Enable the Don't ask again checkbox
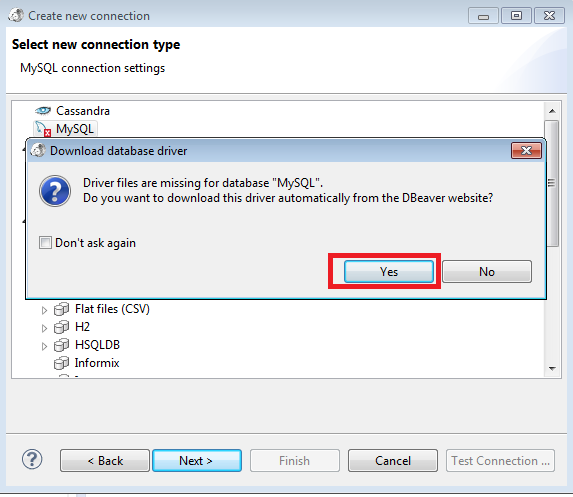The image size is (573, 497). click(x=45, y=243)
